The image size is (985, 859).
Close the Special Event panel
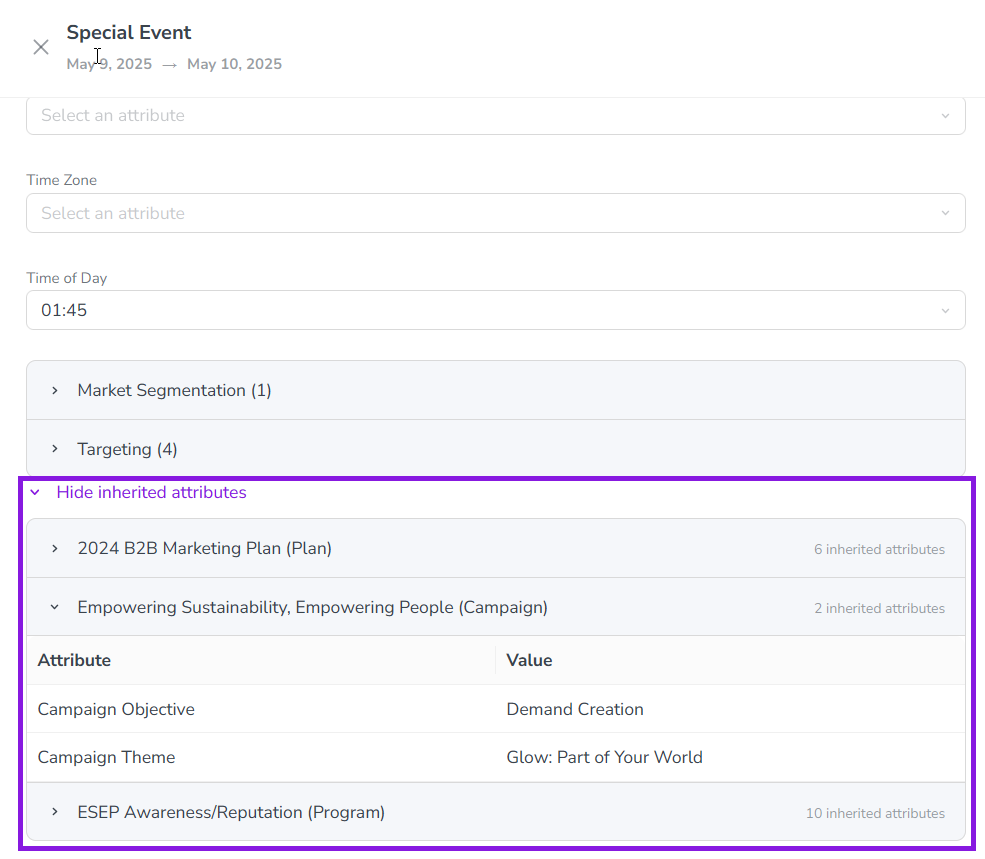pyautogui.click(x=41, y=47)
